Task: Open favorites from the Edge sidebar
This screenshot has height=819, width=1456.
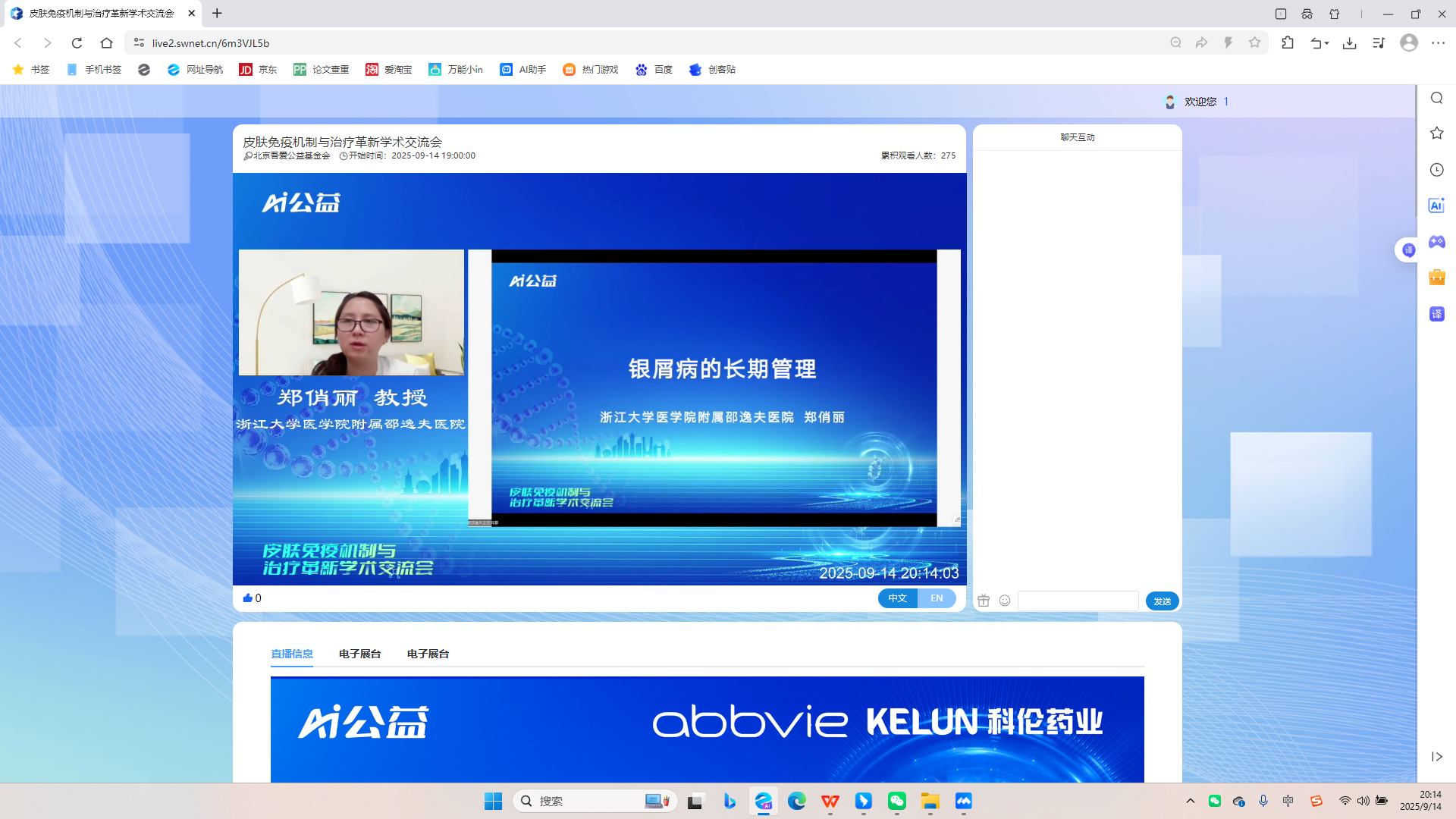Action: pyautogui.click(x=1436, y=133)
